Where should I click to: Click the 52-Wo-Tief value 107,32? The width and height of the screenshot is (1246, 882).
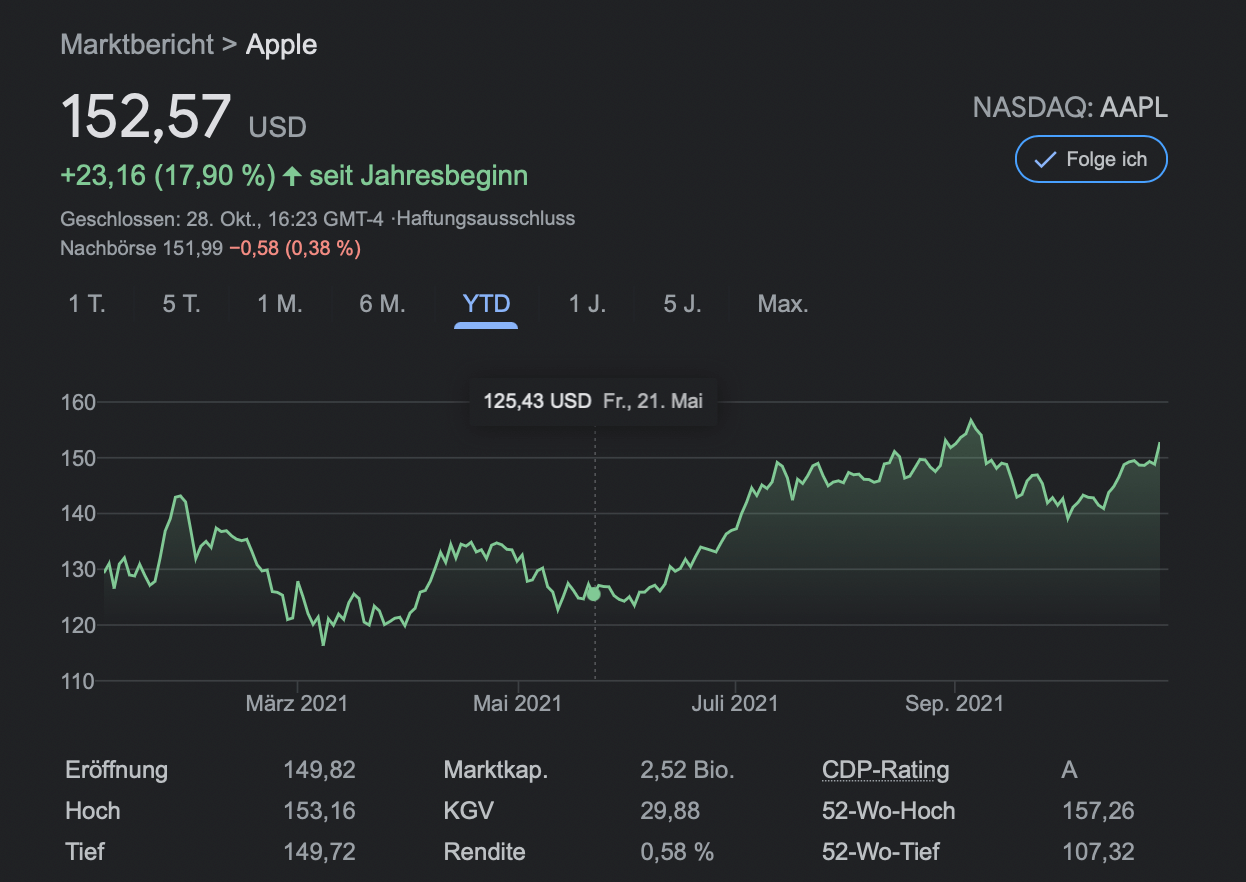coord(1098,852)
